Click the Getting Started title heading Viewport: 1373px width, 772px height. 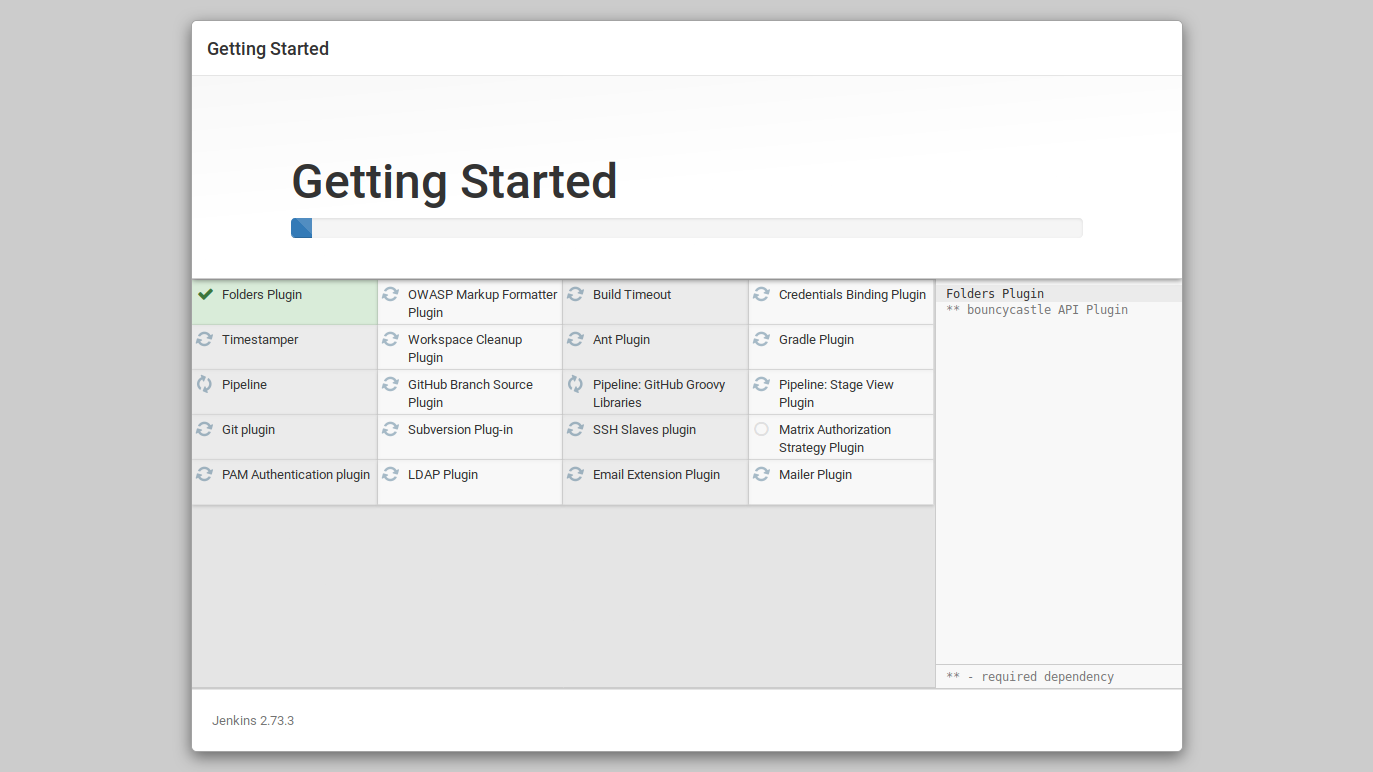[454, 181]
